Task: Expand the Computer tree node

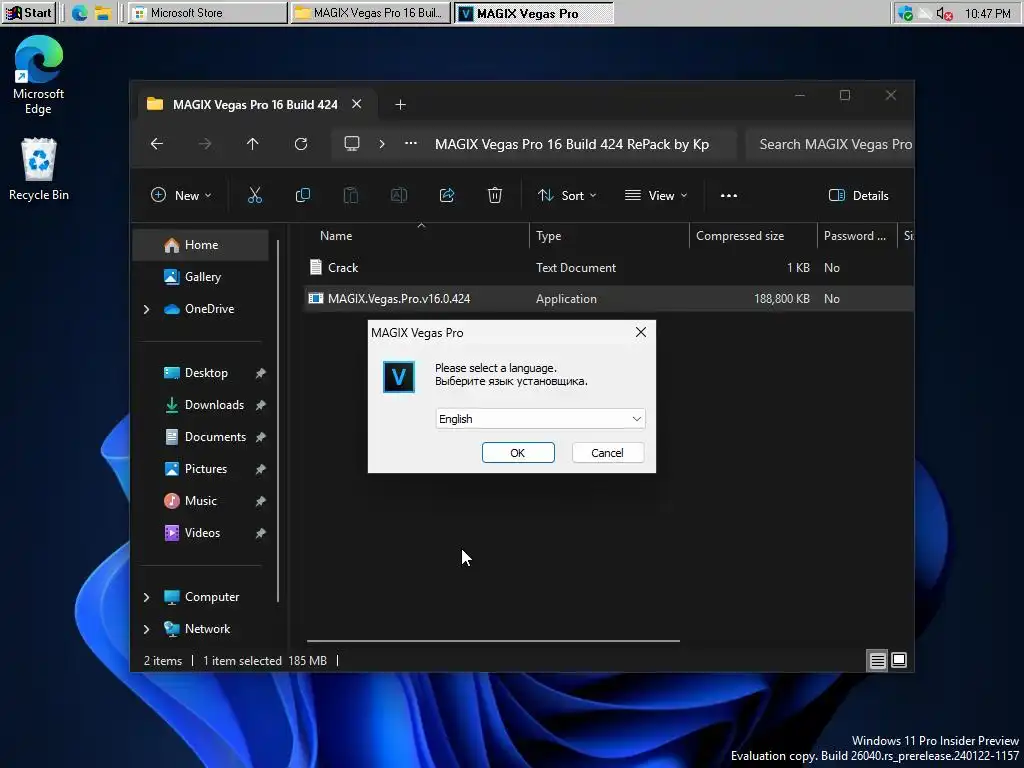Action: (146, 597)
